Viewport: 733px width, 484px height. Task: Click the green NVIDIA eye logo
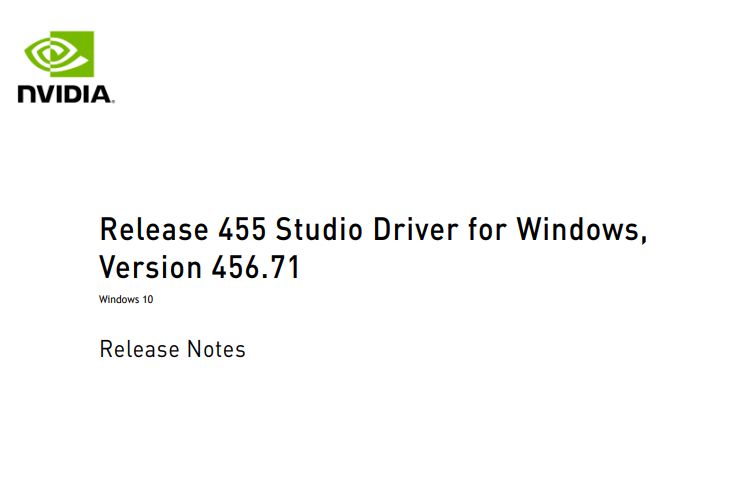coord(59,54)
